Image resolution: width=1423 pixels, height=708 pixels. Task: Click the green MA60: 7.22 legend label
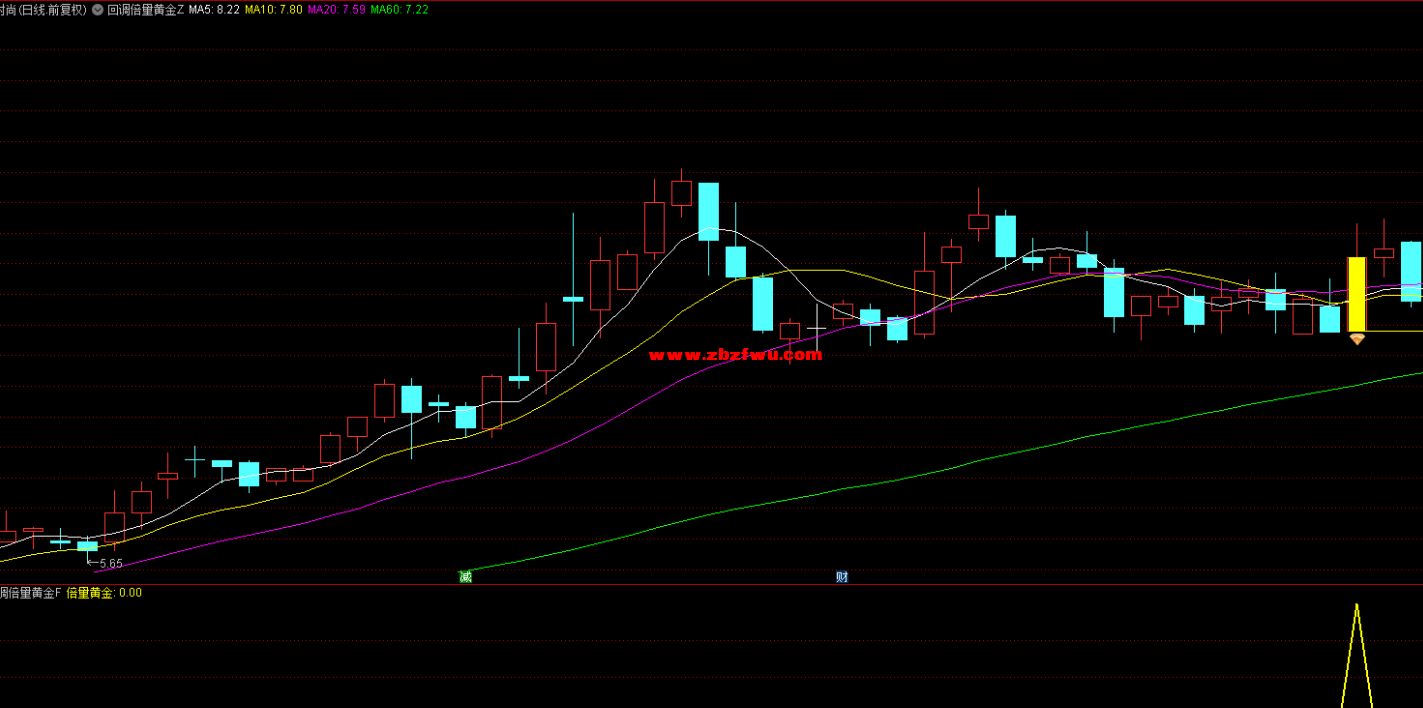pyautogui.click(x=399, y=9)
